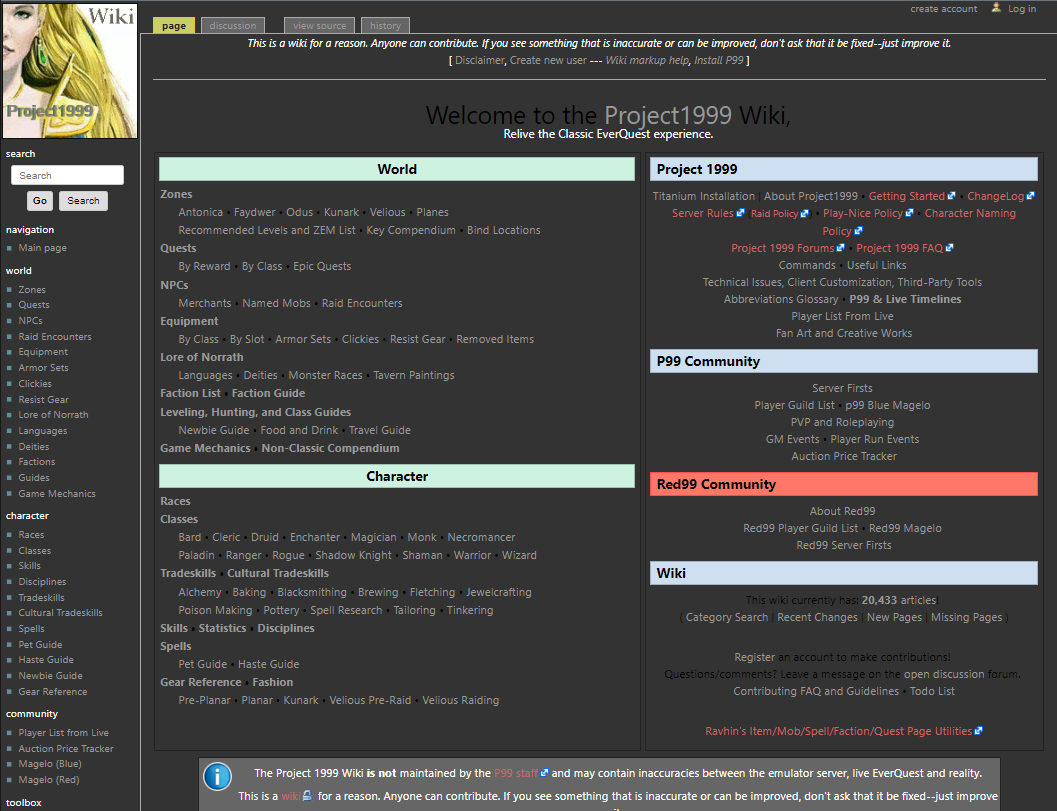The height and width of the screenshot is (811, 1057).
Task: Open p99 Blue Magelo link
Action: click(x=887, y=405)
